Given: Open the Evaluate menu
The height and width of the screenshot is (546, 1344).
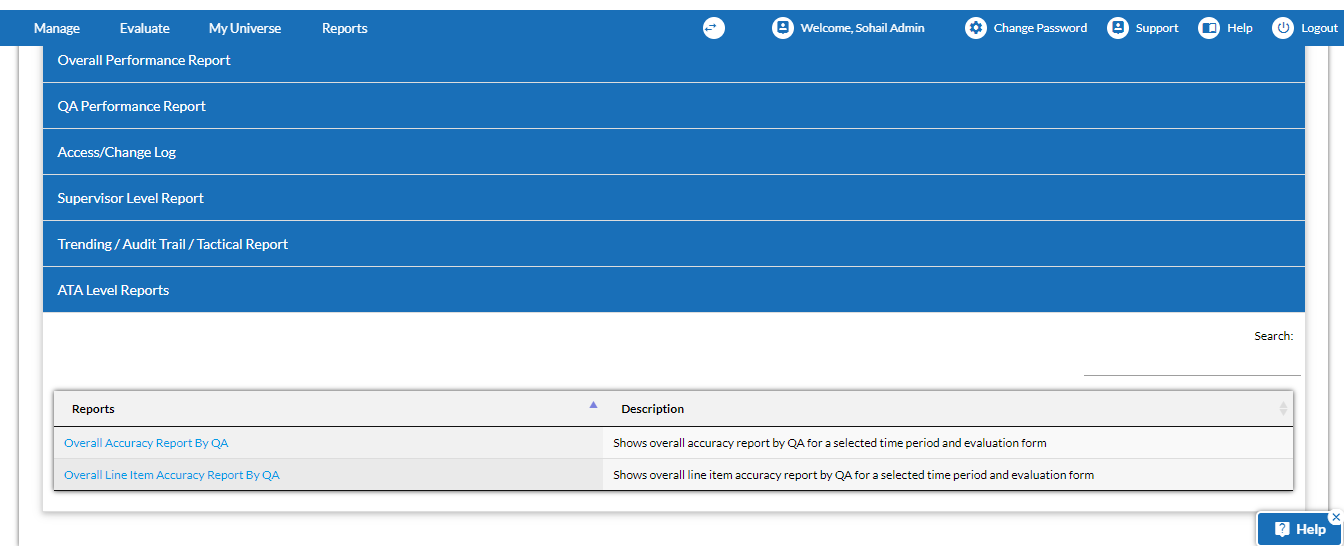Looking at the screenshot, I should (145, 28).
